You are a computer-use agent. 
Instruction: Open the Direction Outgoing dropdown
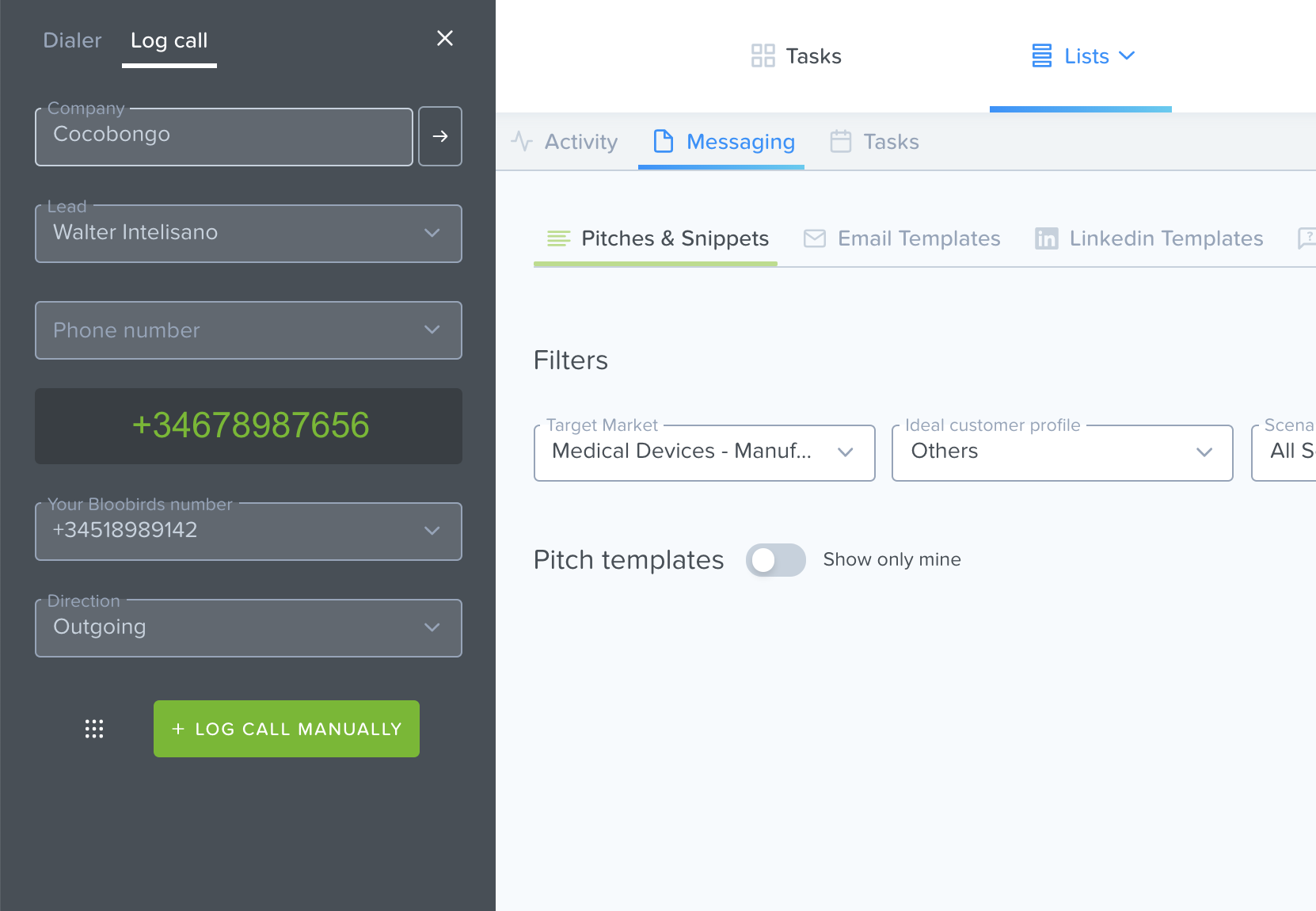(249, 628)
